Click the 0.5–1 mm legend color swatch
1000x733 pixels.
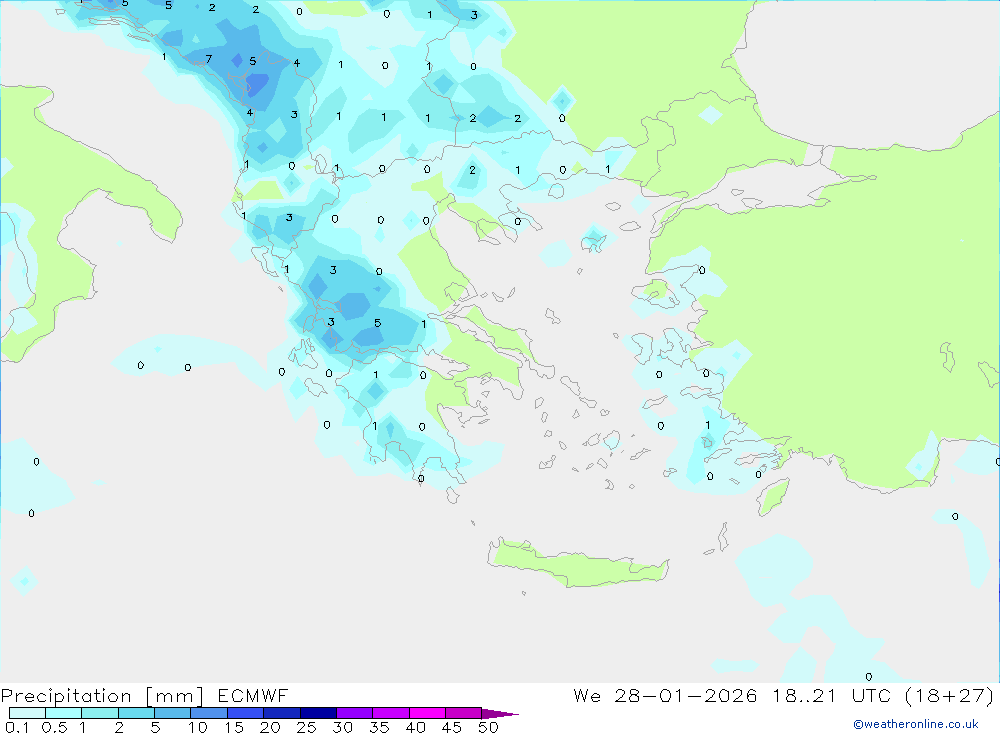tap(64, 713)
